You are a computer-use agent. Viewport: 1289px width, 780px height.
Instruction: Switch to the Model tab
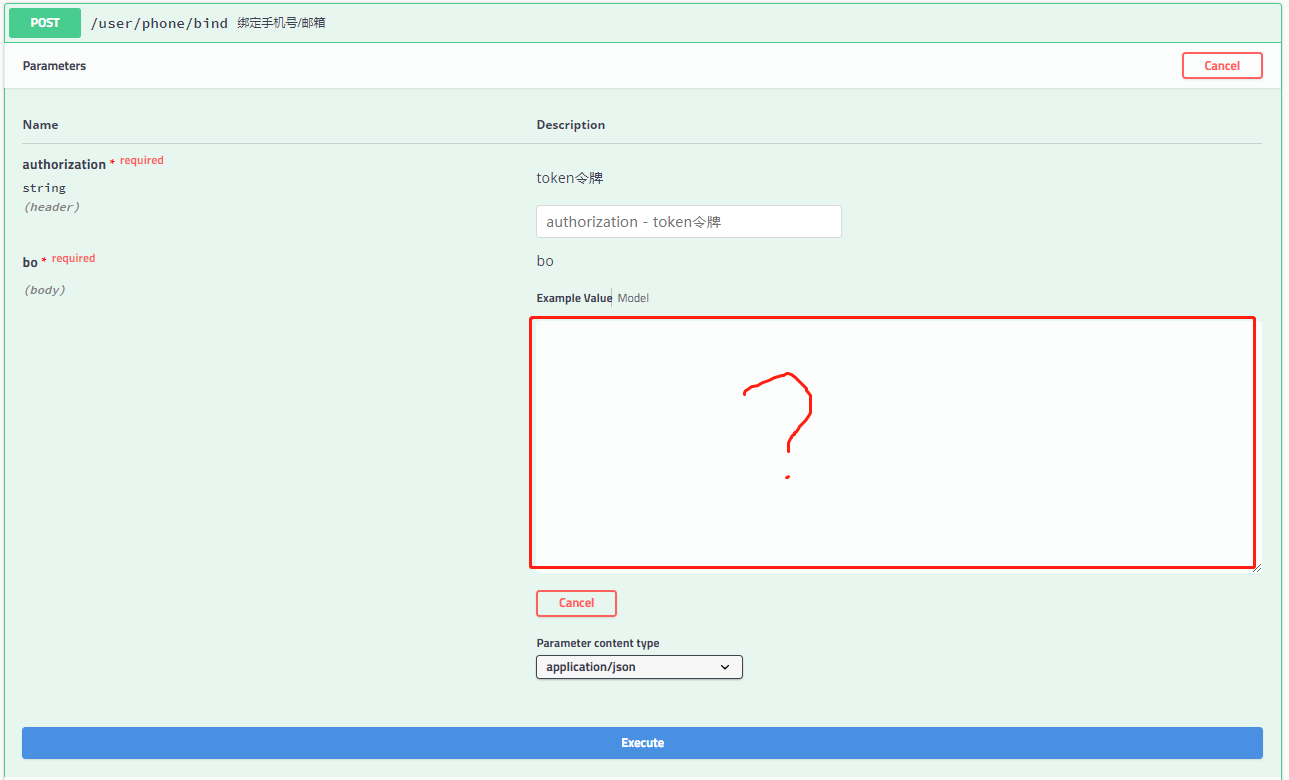click(633, 298)
